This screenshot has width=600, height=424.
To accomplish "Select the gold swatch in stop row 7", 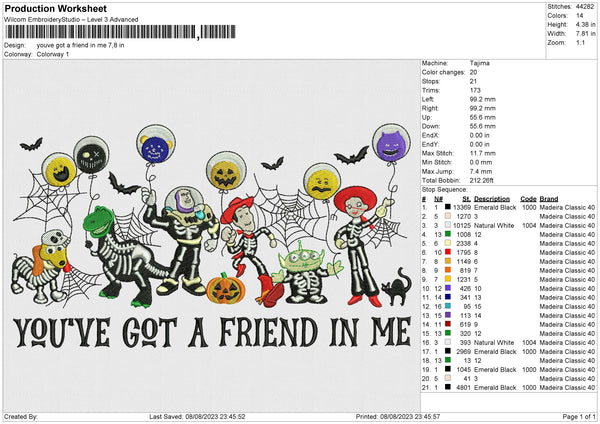I will pos(447,261).
